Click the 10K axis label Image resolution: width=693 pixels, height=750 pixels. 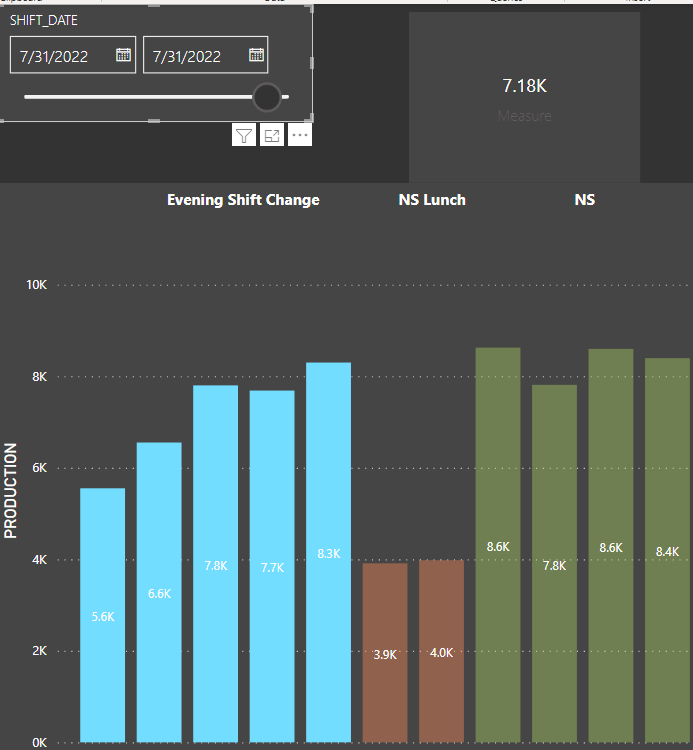click(36, 285)
